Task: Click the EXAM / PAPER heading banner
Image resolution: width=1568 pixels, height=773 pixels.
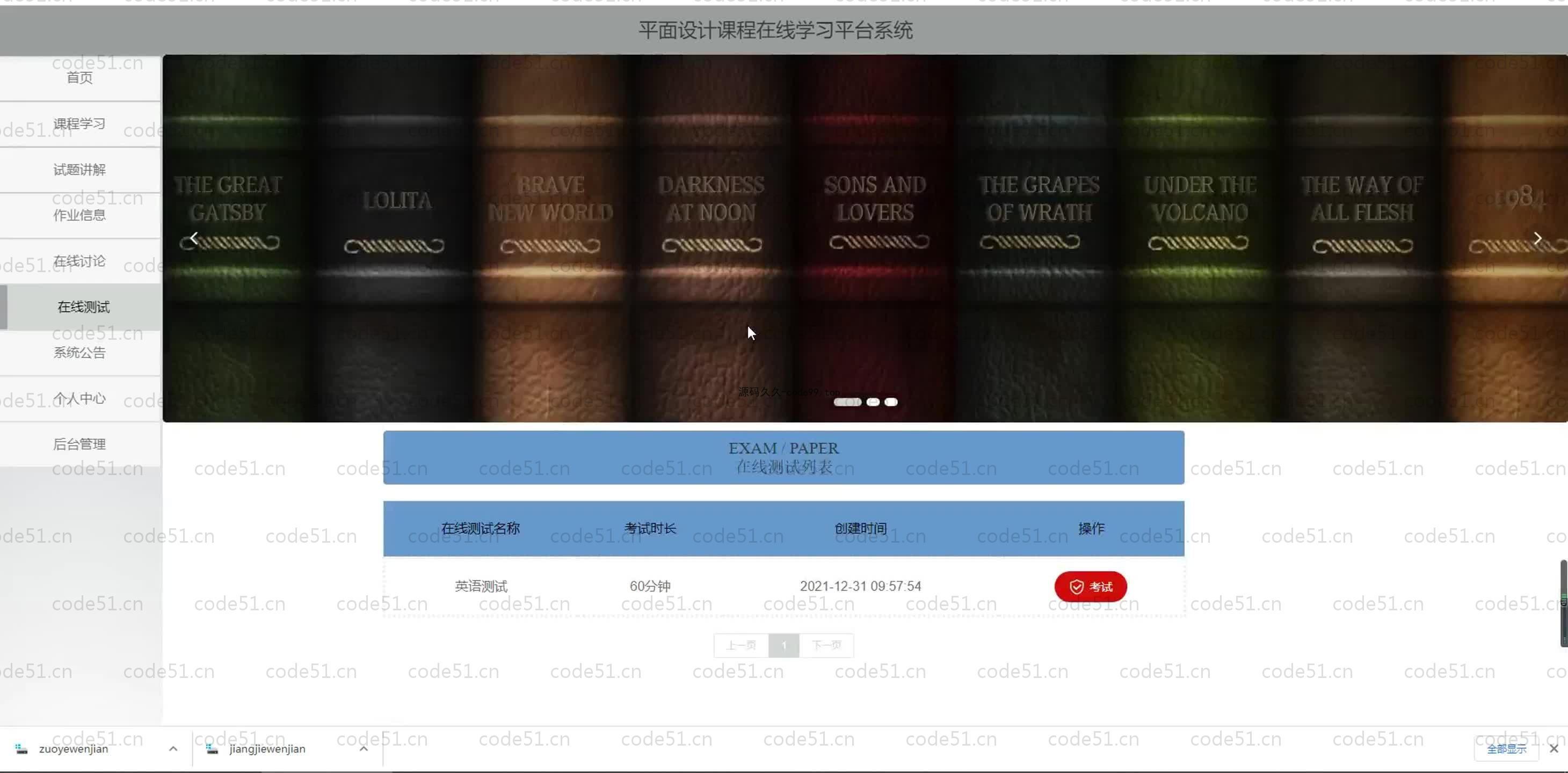Action: tap(783, 458)
